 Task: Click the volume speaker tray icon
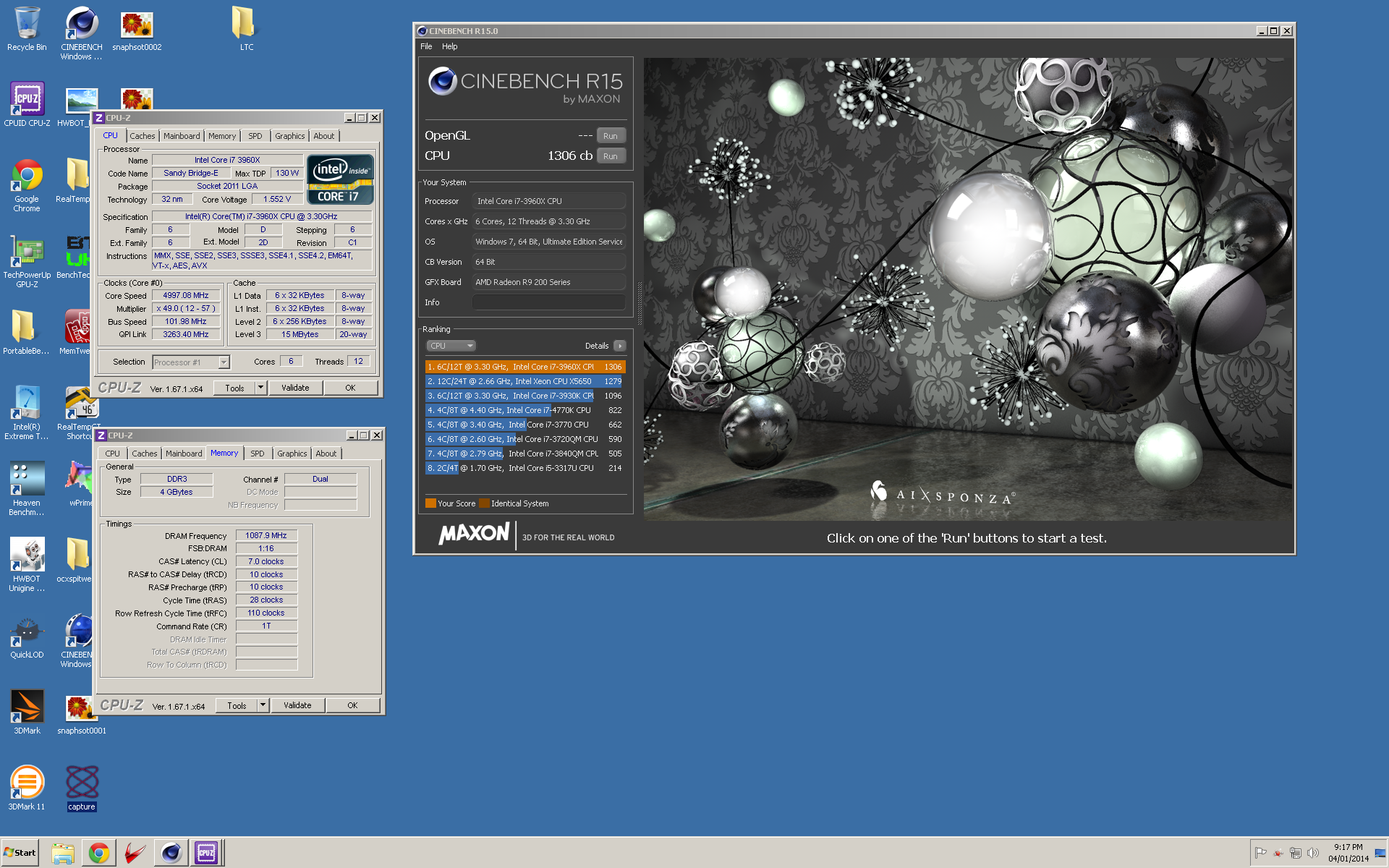[1312, 853]
